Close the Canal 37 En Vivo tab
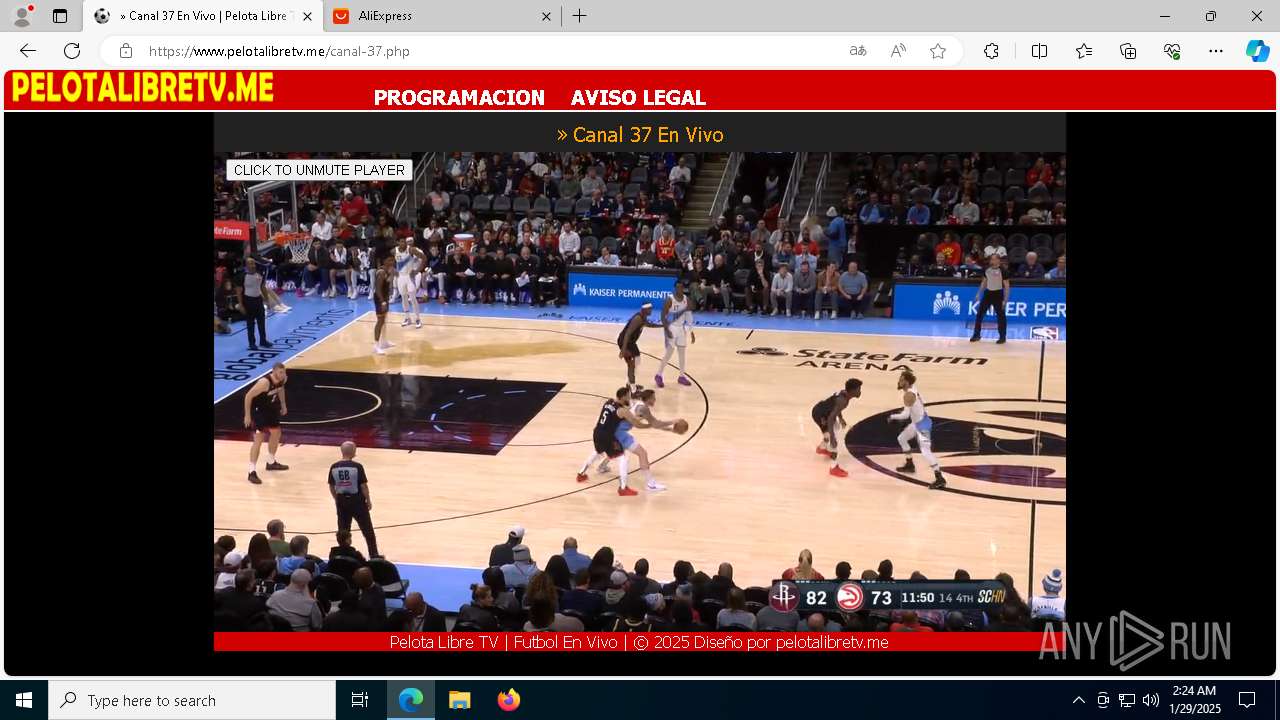 click(307, 16)
